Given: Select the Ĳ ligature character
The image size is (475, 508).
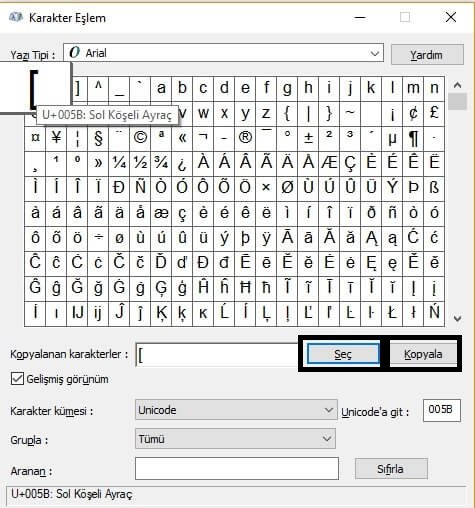Looking at the screenshot, I should pyautogui.click(x=77, y=313).
